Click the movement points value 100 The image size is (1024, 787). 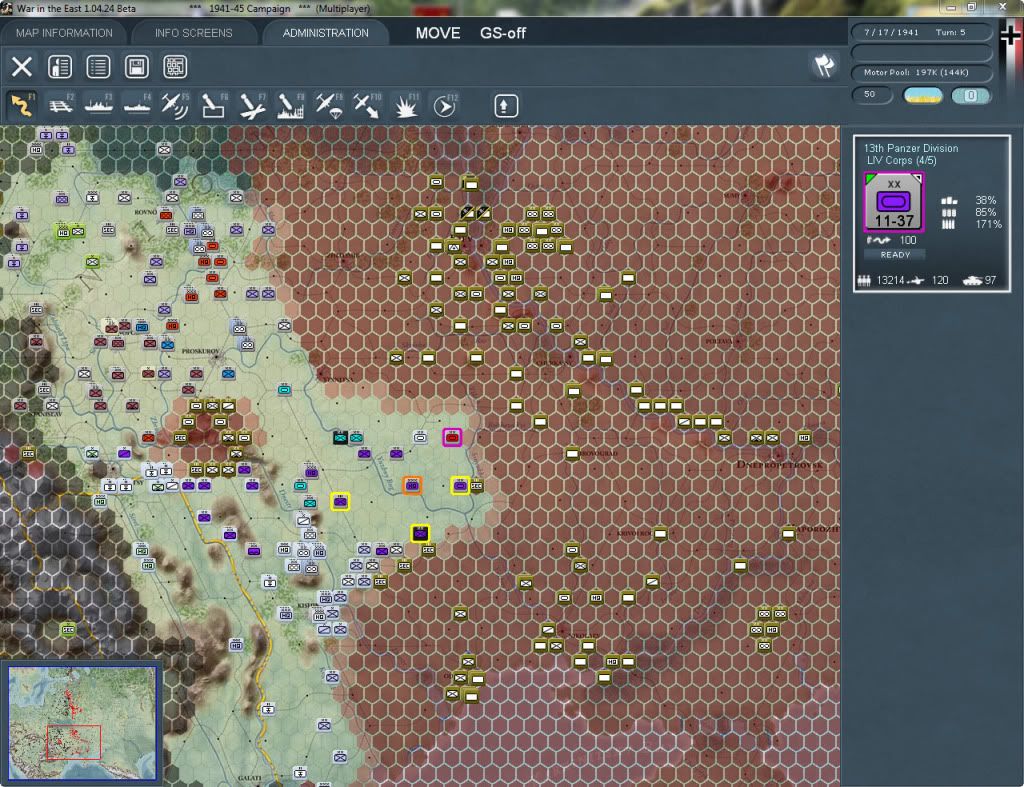[908, 240]
